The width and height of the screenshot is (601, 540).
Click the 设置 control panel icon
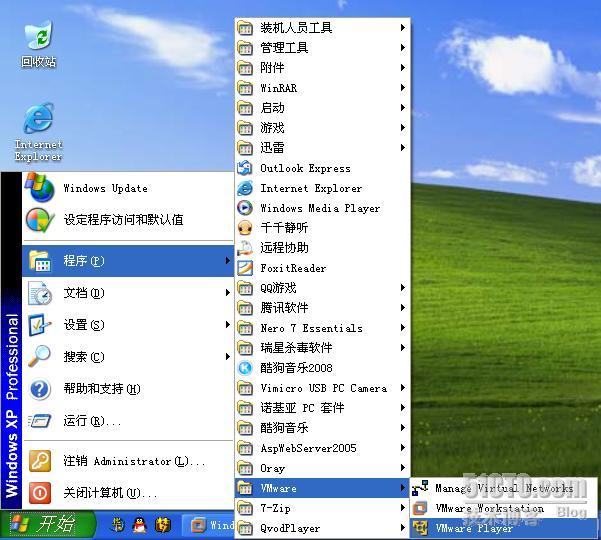point(39,325)
